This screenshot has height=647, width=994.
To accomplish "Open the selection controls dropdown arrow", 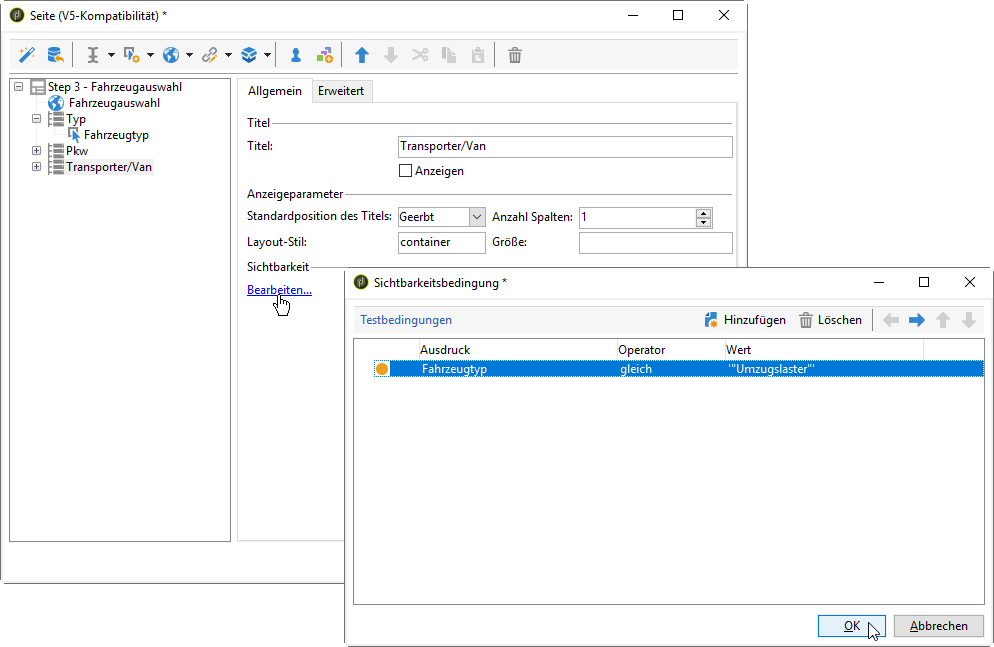I will tap(150, 55).
